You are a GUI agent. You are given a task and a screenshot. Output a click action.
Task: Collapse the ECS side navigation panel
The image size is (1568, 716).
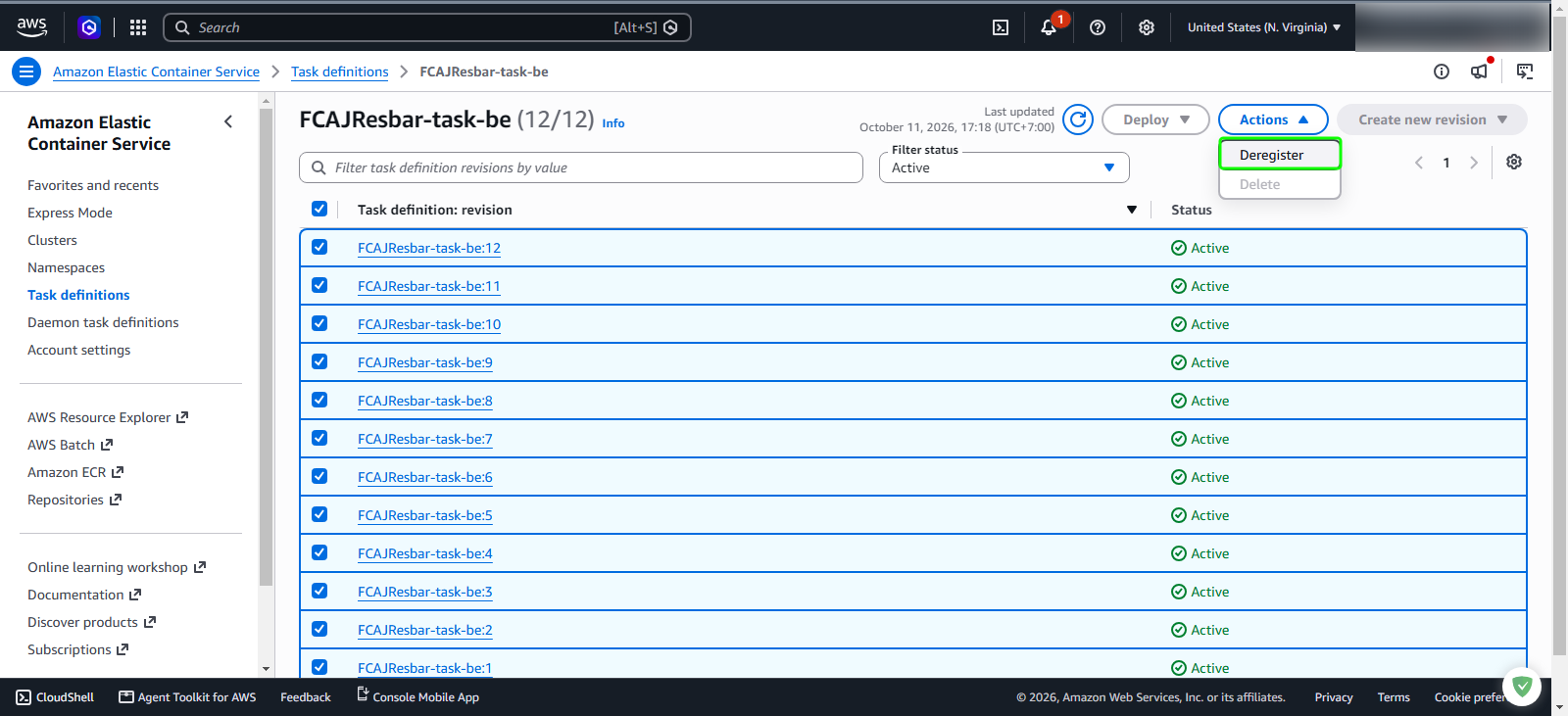coord(228,121)
